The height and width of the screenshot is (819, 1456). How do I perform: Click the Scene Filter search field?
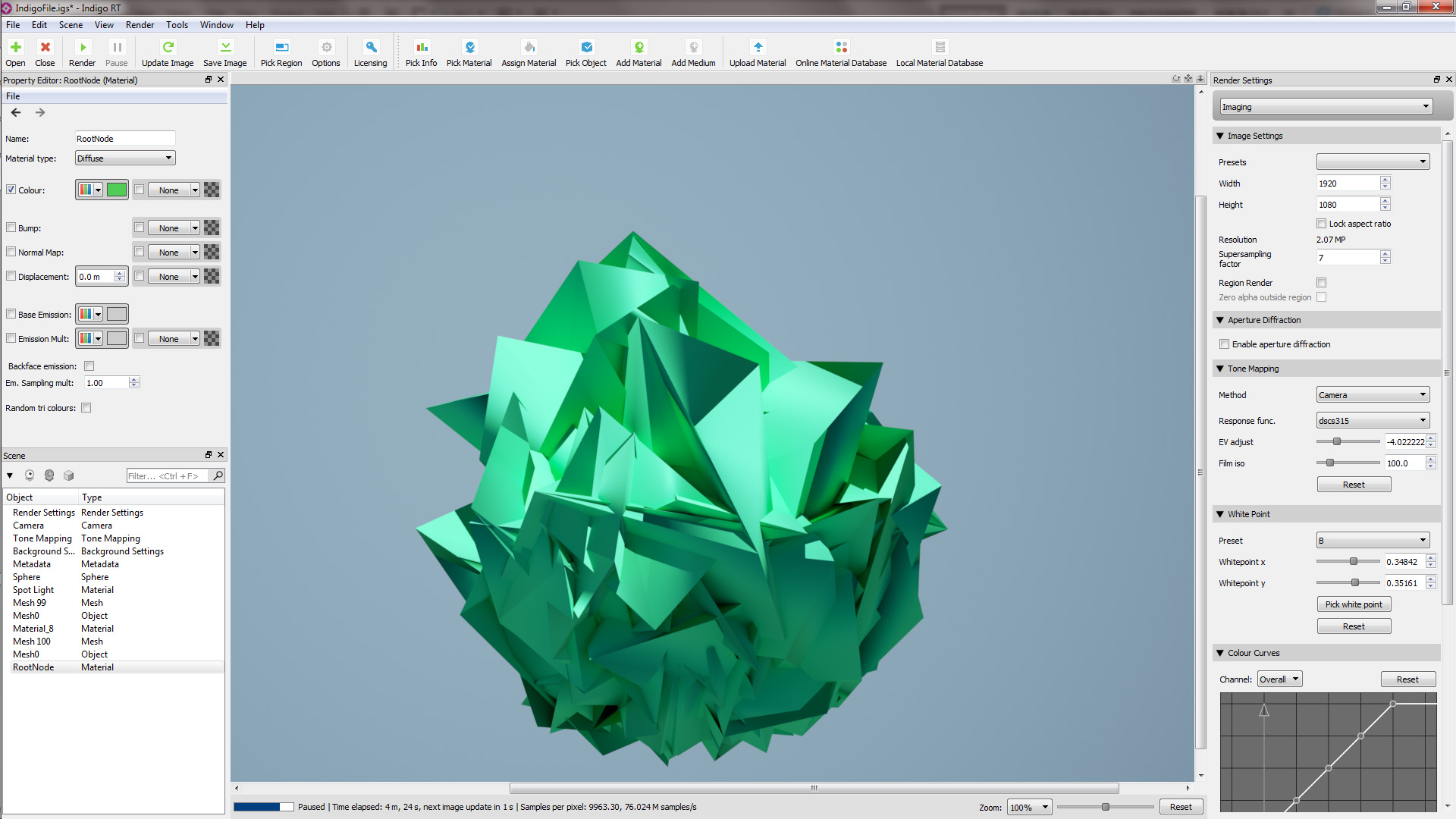(x=168, y=475)
